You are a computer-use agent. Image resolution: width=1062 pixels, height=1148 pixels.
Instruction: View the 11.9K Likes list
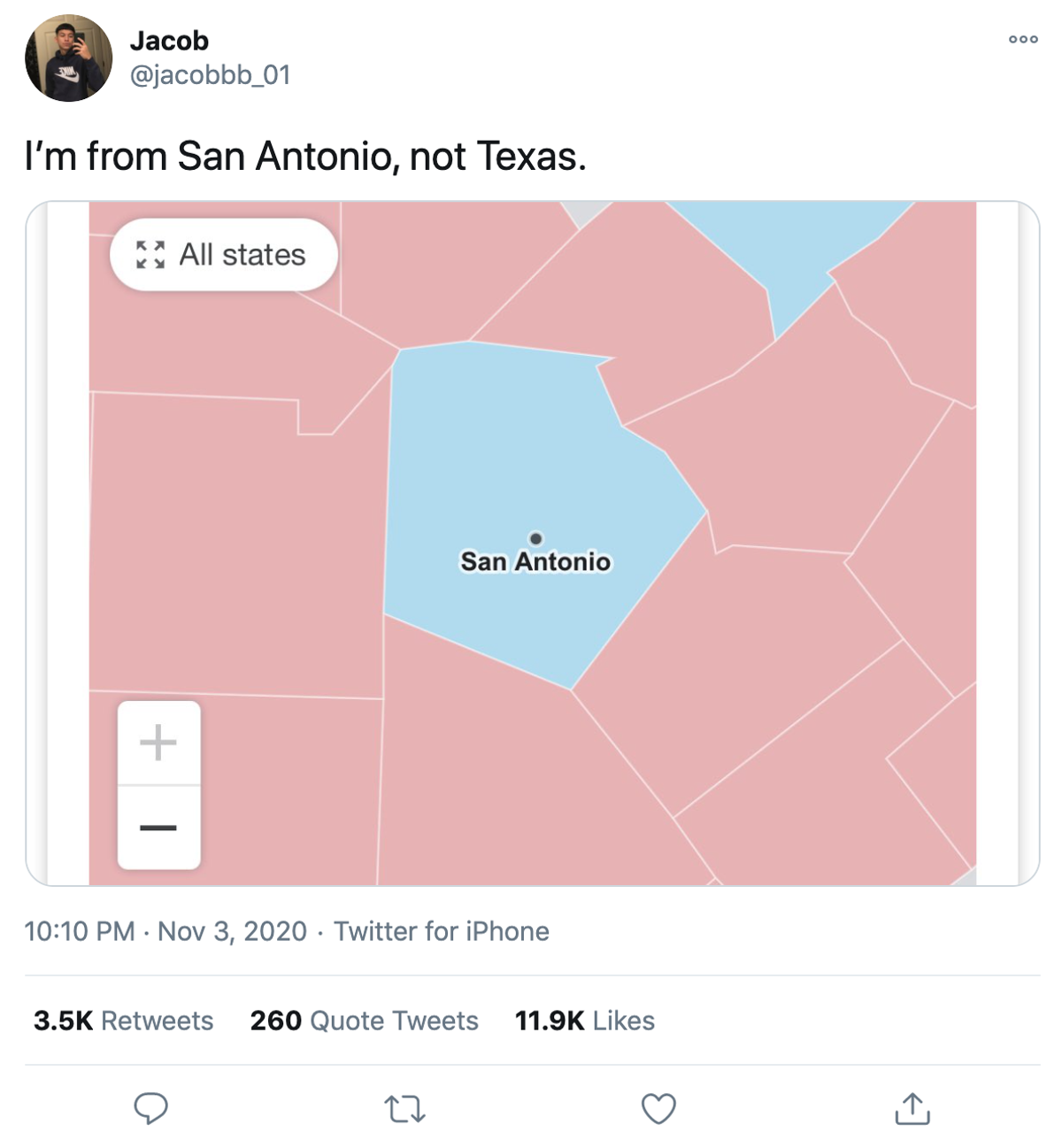pyautogui.click(x=585, y=1021)
